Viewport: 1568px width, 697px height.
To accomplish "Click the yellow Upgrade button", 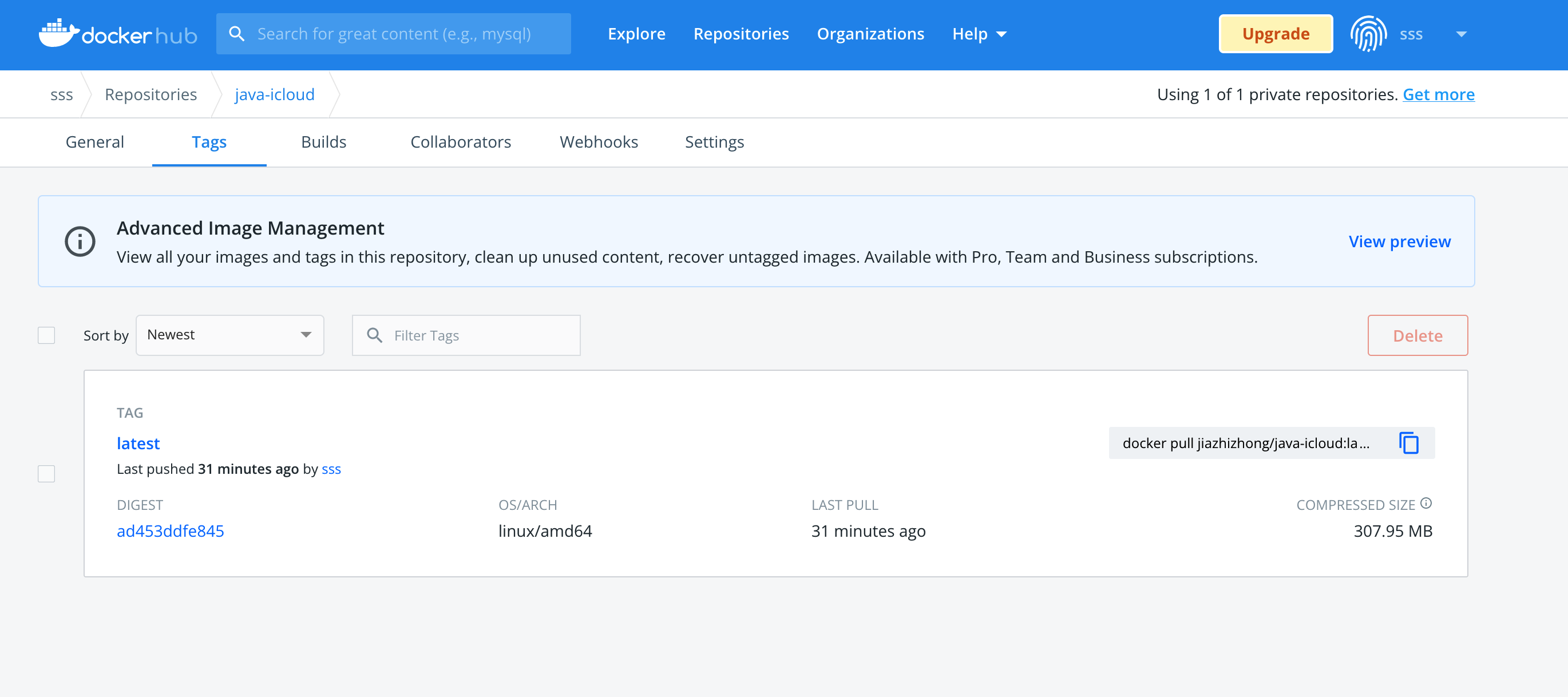I will point(1275,34).
